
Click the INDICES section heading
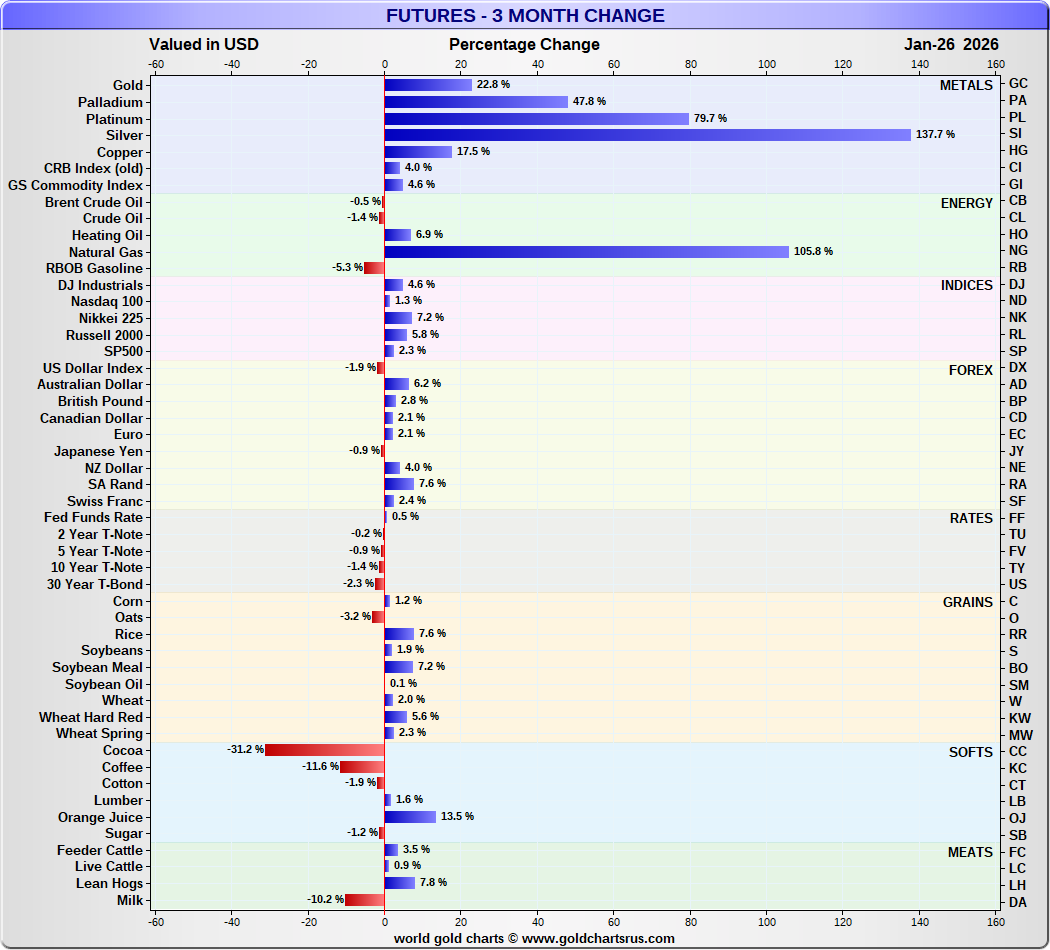[966, 285]
